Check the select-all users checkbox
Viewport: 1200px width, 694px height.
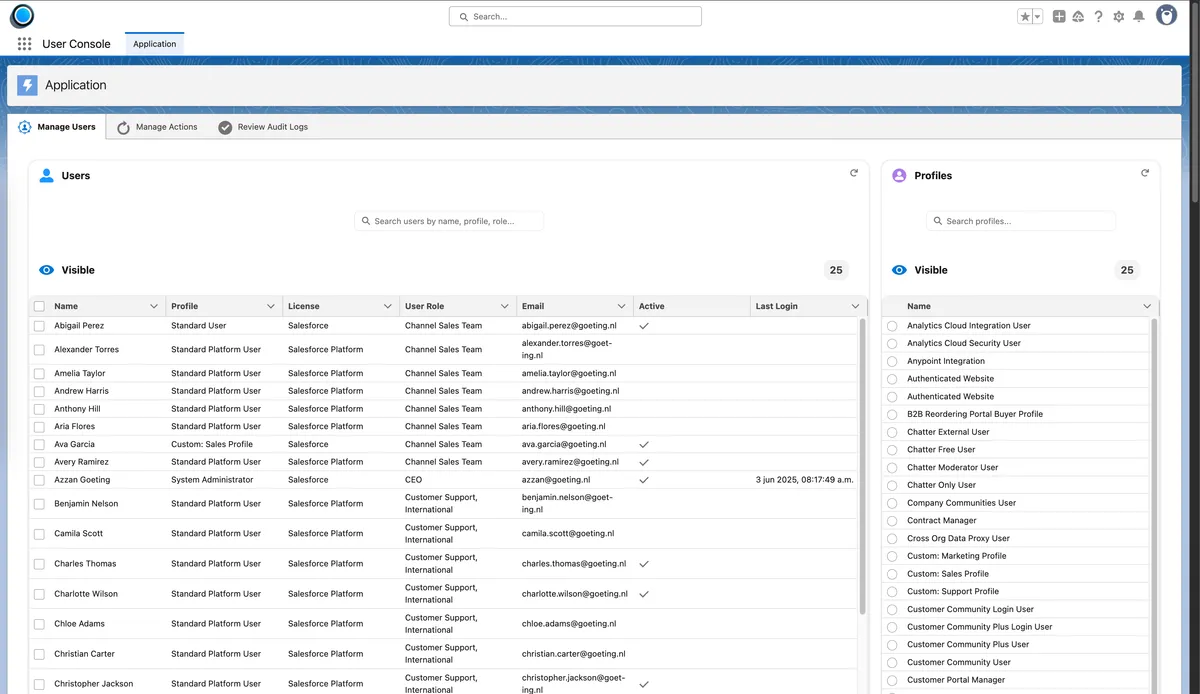point(39,306)
